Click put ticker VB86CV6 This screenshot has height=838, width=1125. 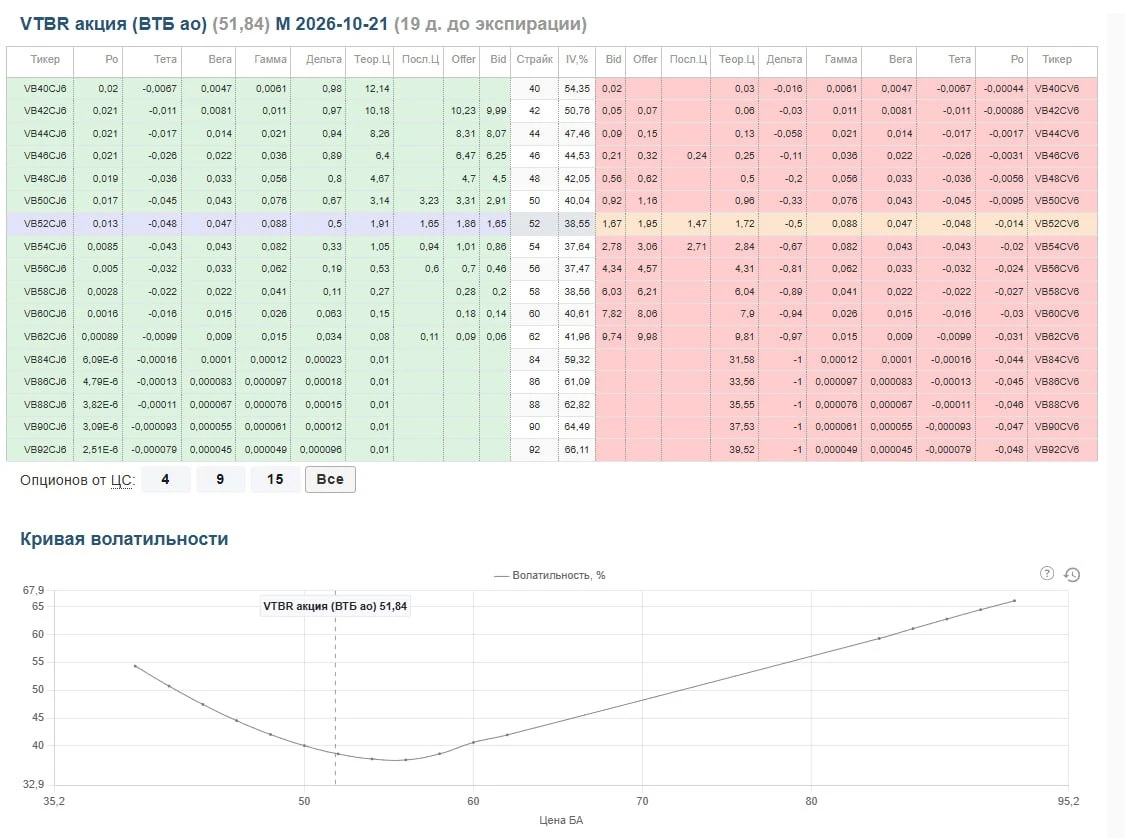(1057, 382)
